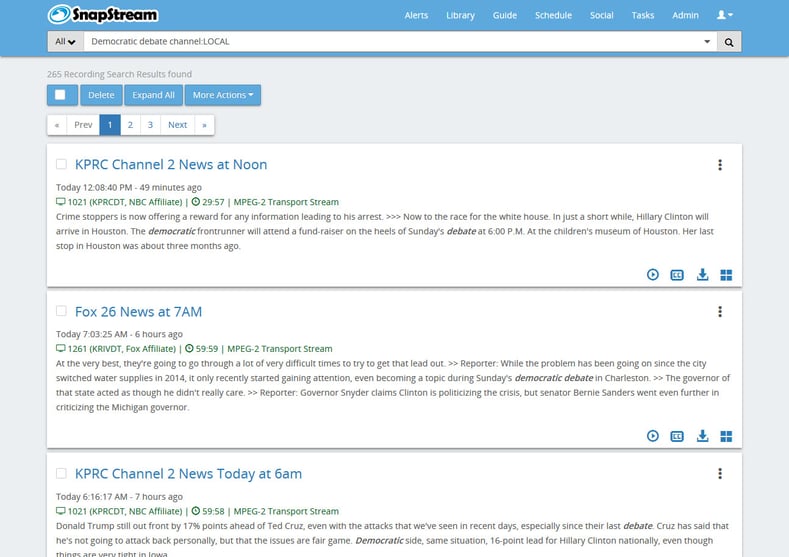
Task: Open closed captions for KPRC News at Noon
Action: [x=677, y=275]
